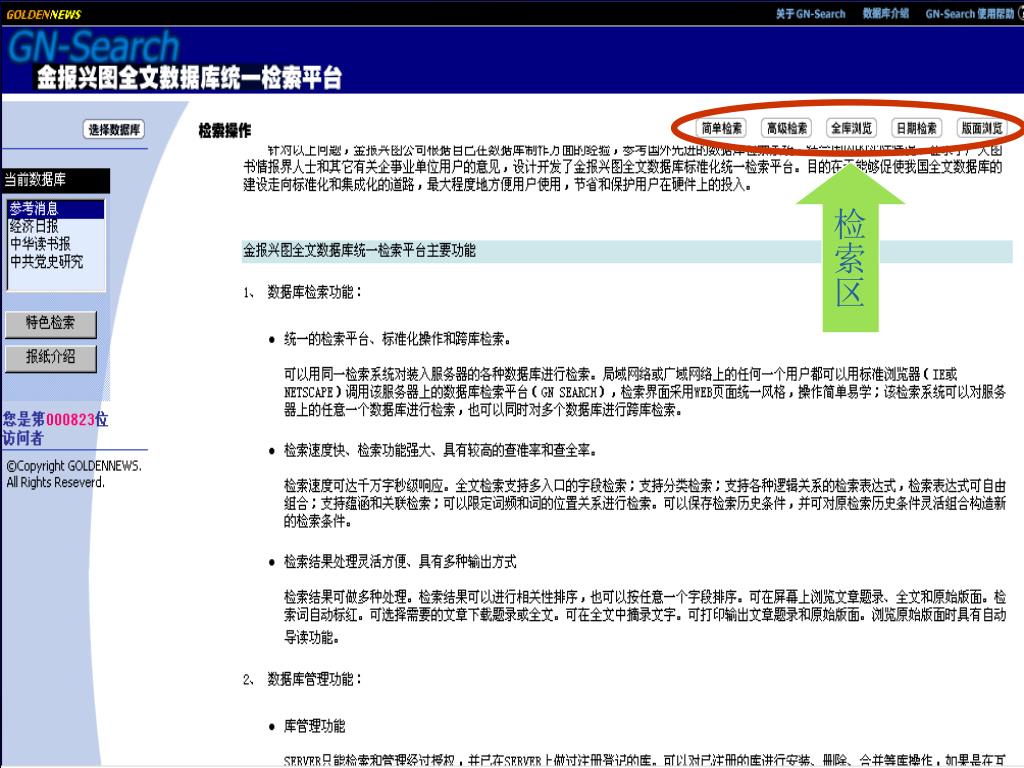Open 高级检索 advanced search
This screenshot has height=768, width=1024.
(786, 128)
